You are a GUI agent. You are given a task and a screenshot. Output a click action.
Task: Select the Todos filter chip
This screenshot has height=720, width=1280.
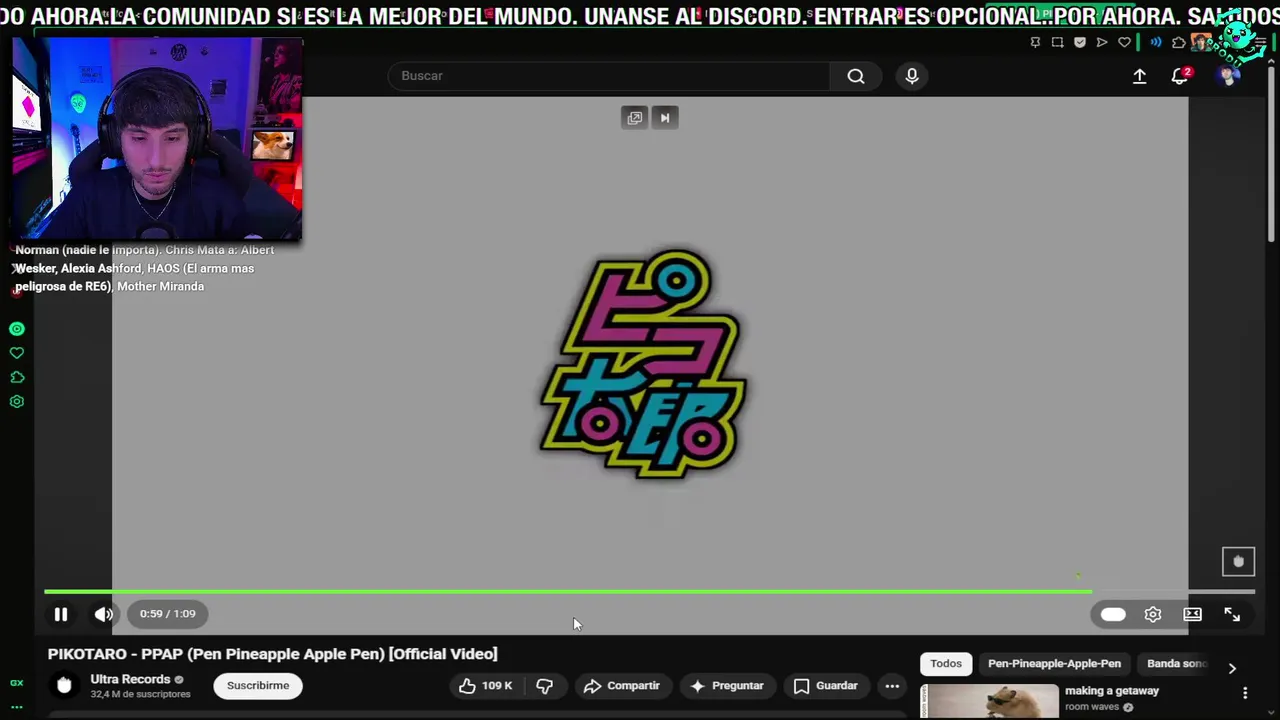pos(946,664)
